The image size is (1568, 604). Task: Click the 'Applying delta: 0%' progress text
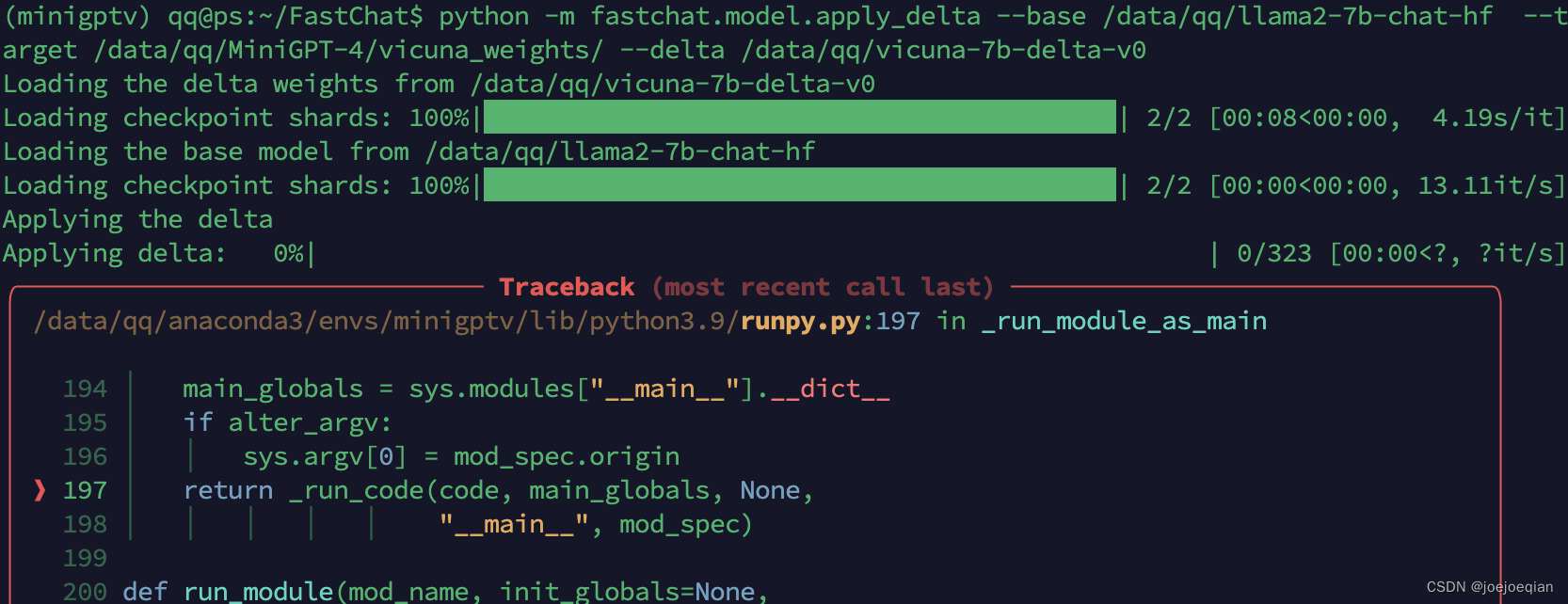point(153,254)
